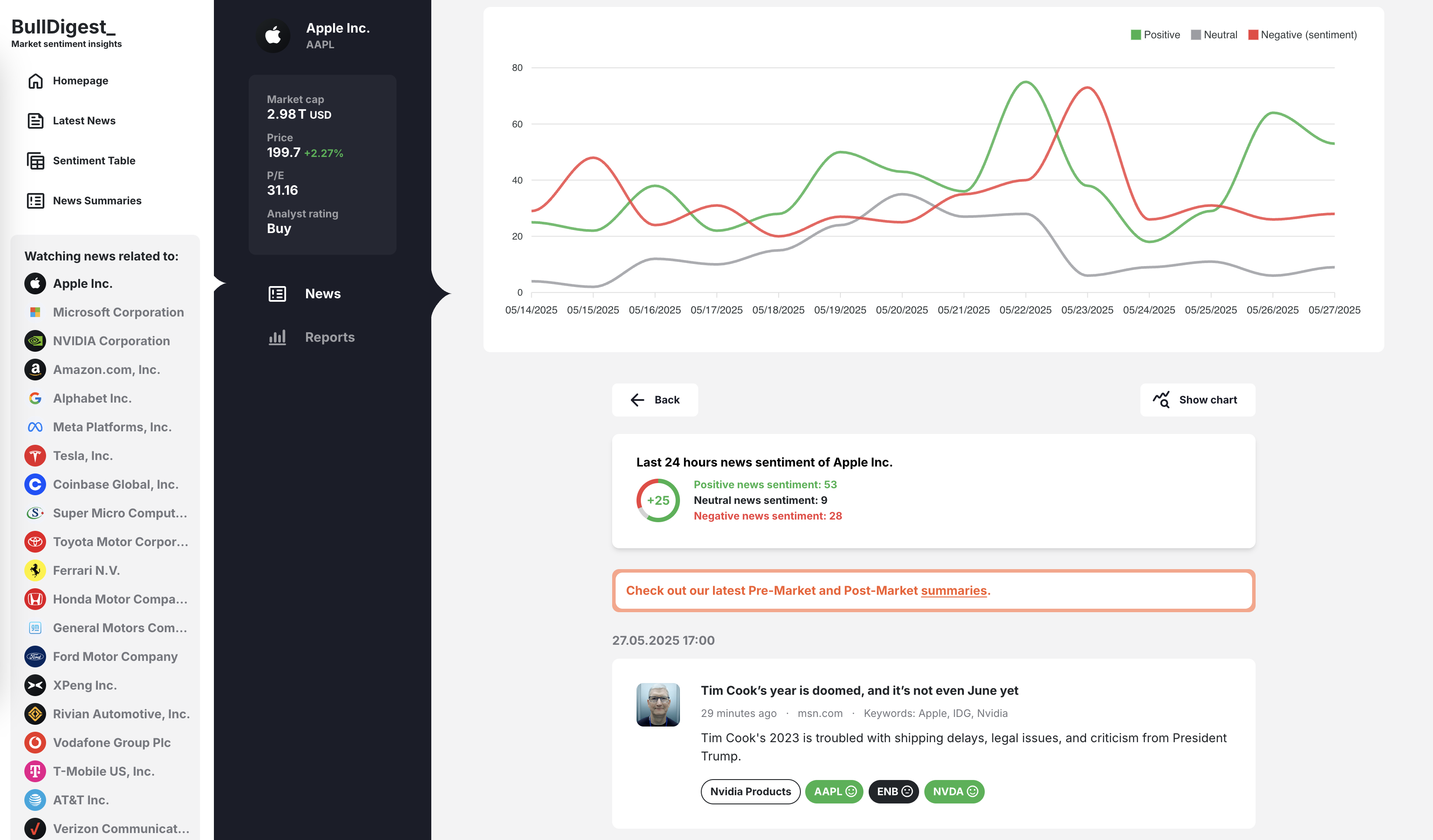This screenshot has width=1433, height=840.
Task: Open the summaries link in banner
Action: (x=953, y=590)
